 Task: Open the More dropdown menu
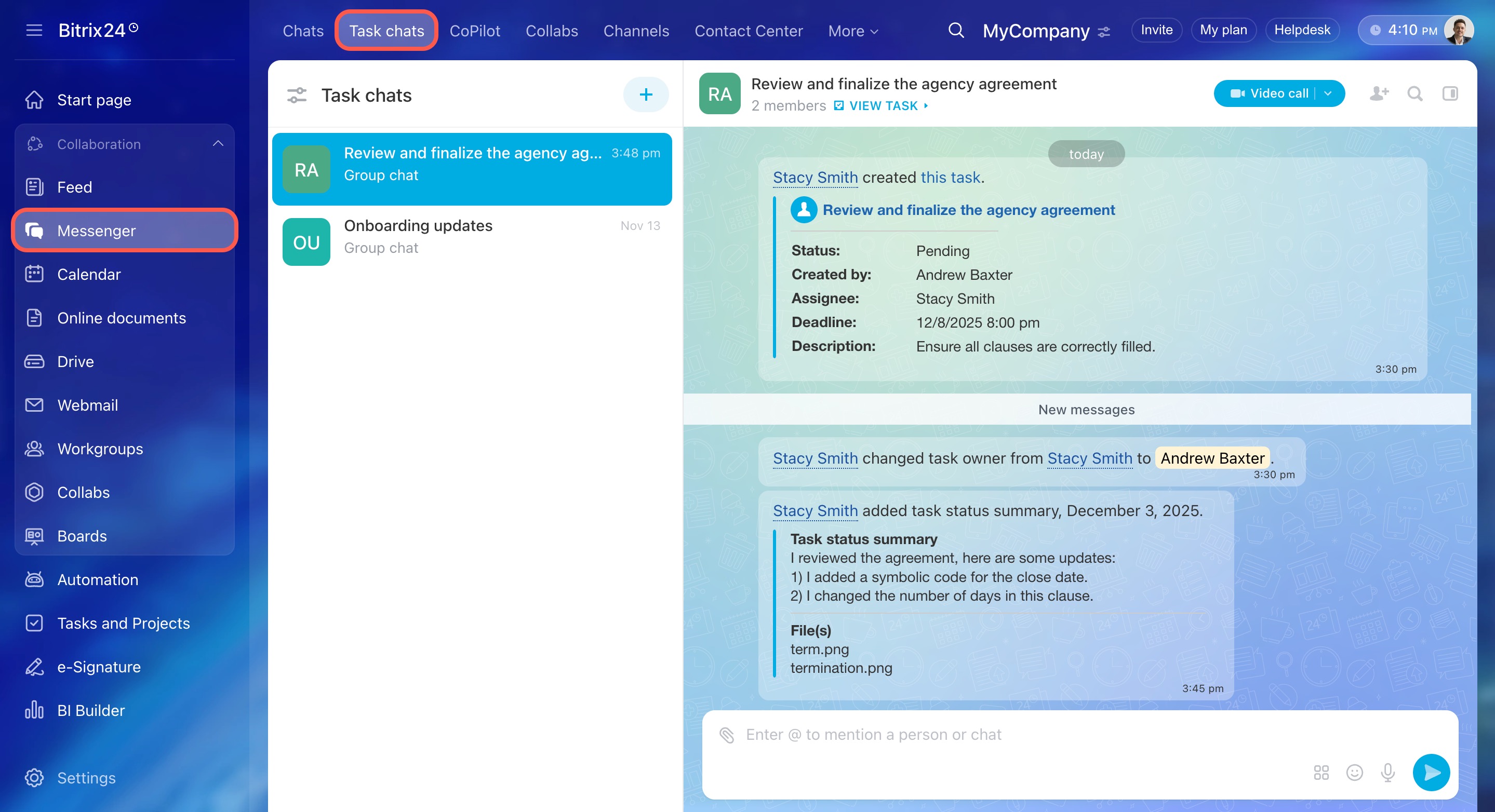click(852, 31)
